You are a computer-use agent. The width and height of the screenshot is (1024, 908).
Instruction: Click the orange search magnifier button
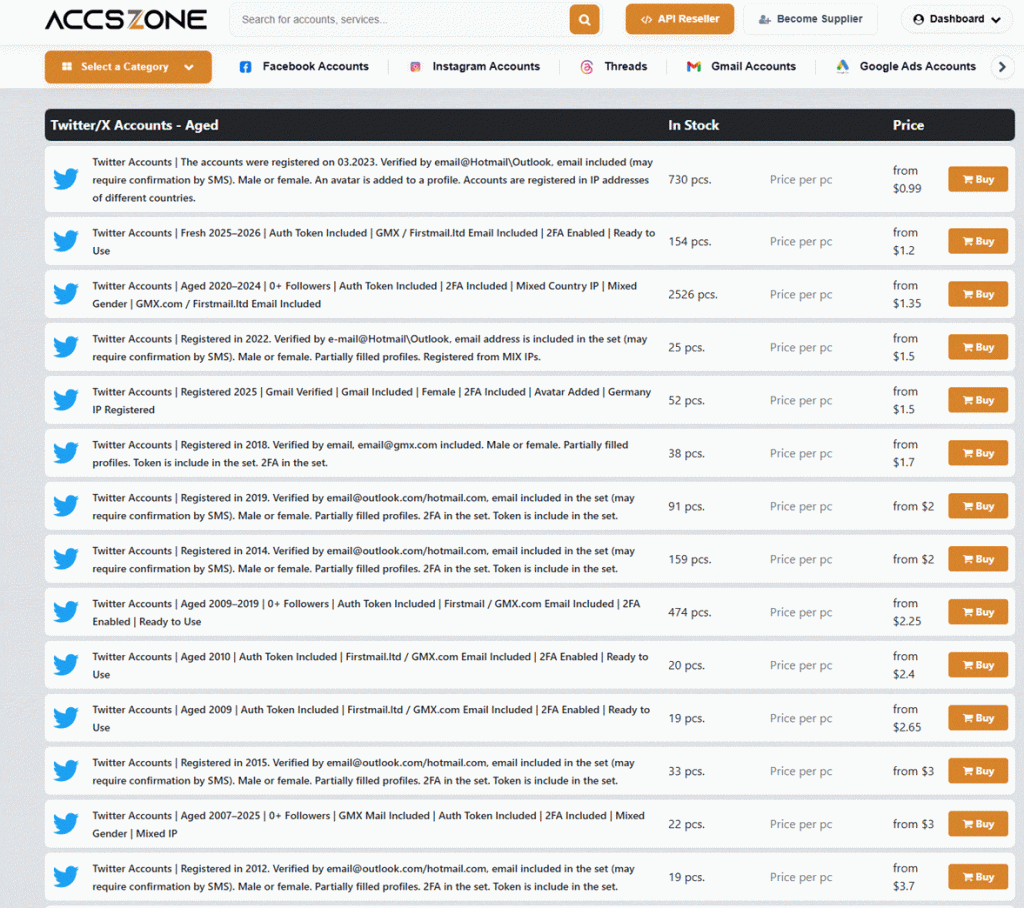(584, 20)
